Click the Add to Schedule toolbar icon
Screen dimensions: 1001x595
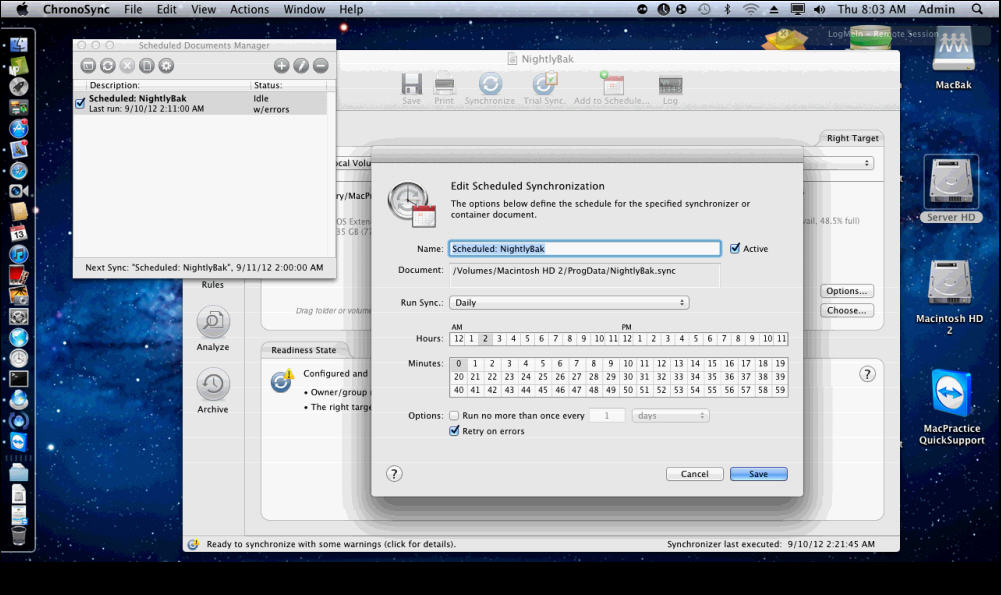click(612, 85)
